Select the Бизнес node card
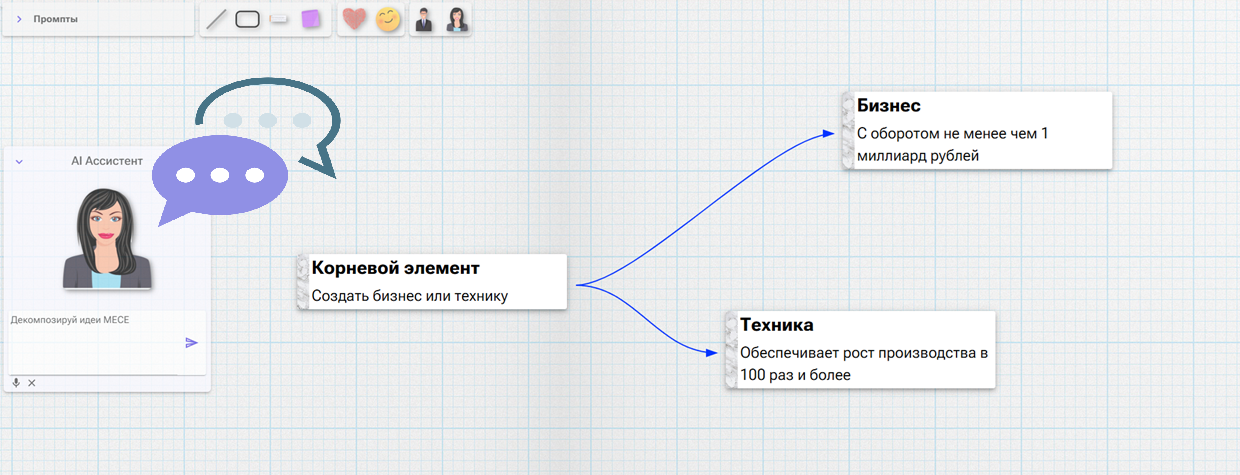This screenshot has width=1240, height=475. click(x=982, y=131)
